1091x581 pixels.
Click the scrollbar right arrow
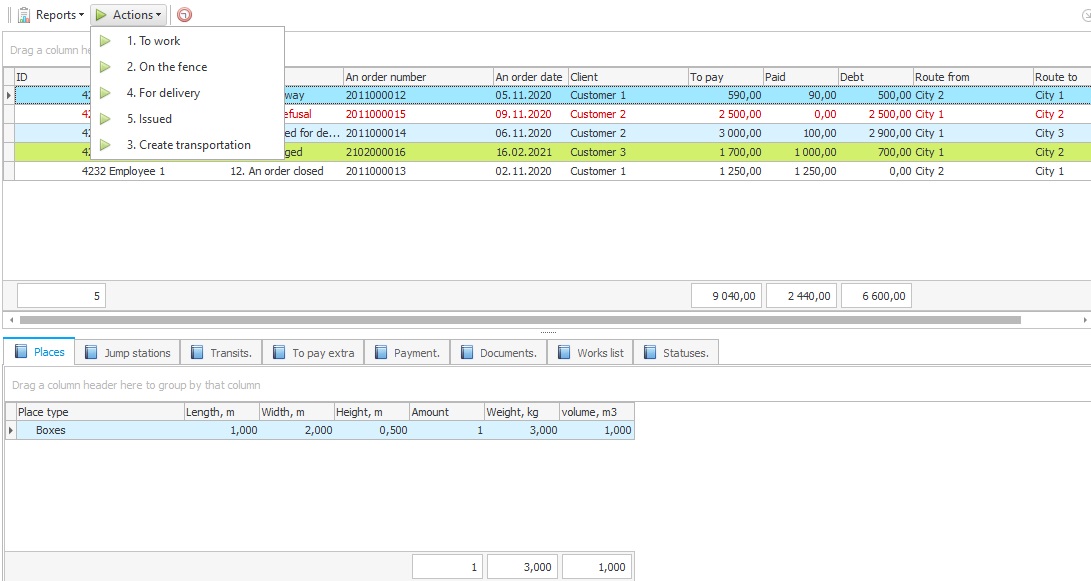[1085, 320]
